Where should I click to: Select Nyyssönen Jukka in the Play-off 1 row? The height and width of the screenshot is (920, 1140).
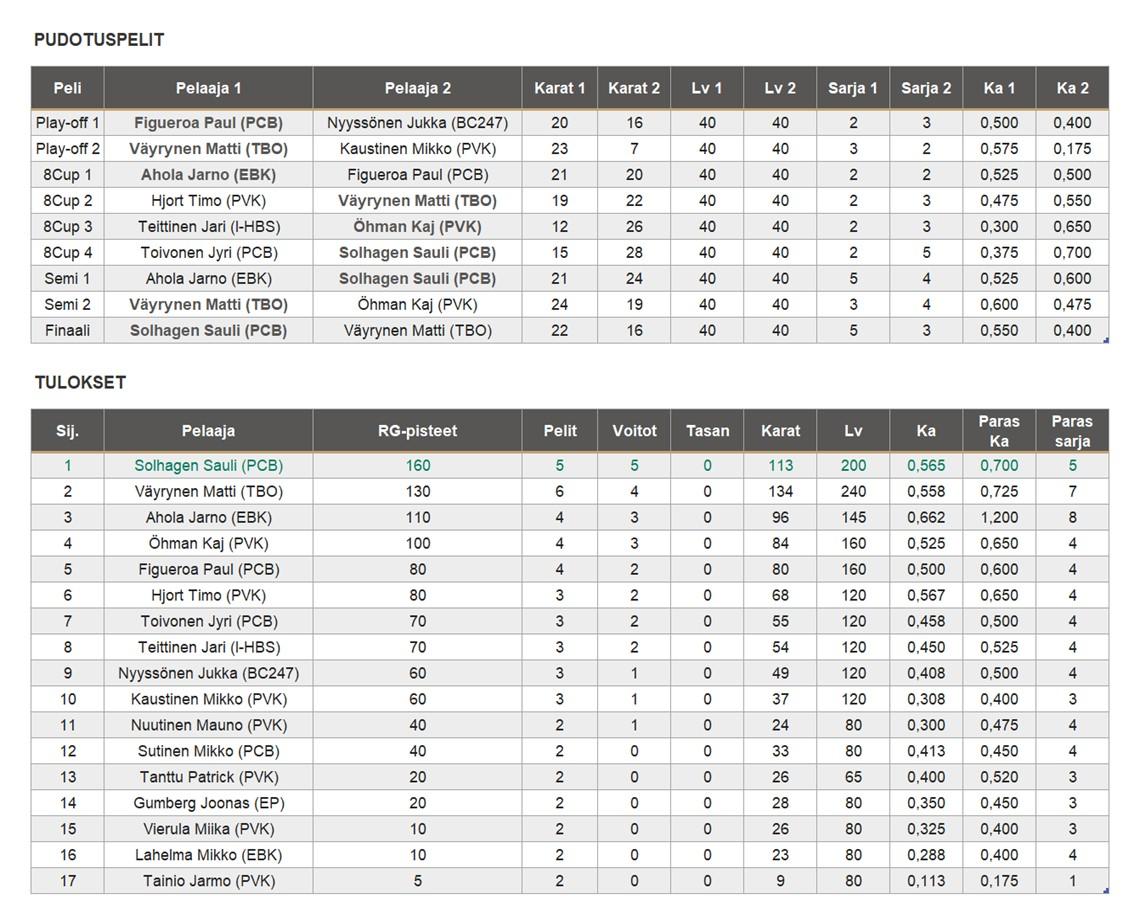(x=417, y=123)
